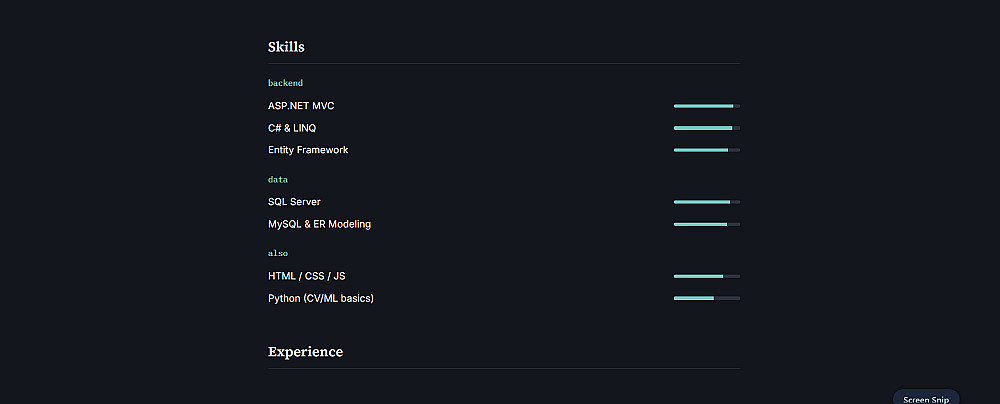1000x404 pixels.
Task: Click the HTML / CSS / JS progress bar
Action: (707, 276)
